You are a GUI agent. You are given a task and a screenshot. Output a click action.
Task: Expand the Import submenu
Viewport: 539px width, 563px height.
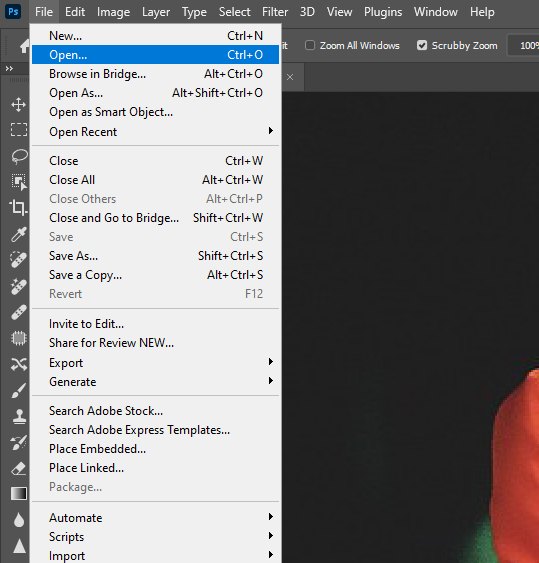155,555
